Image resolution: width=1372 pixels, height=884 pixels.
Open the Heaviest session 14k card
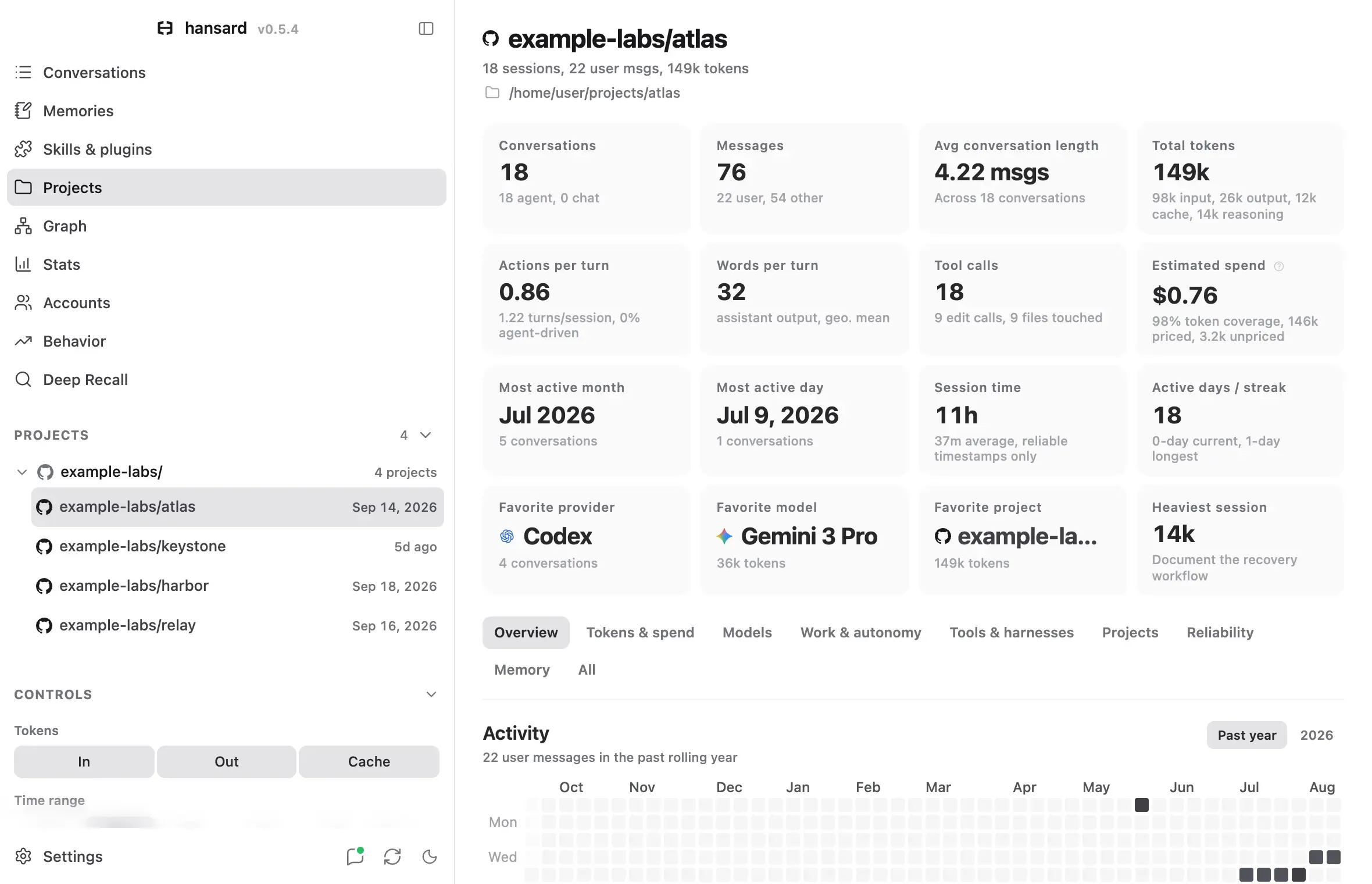pos(1240,540)
